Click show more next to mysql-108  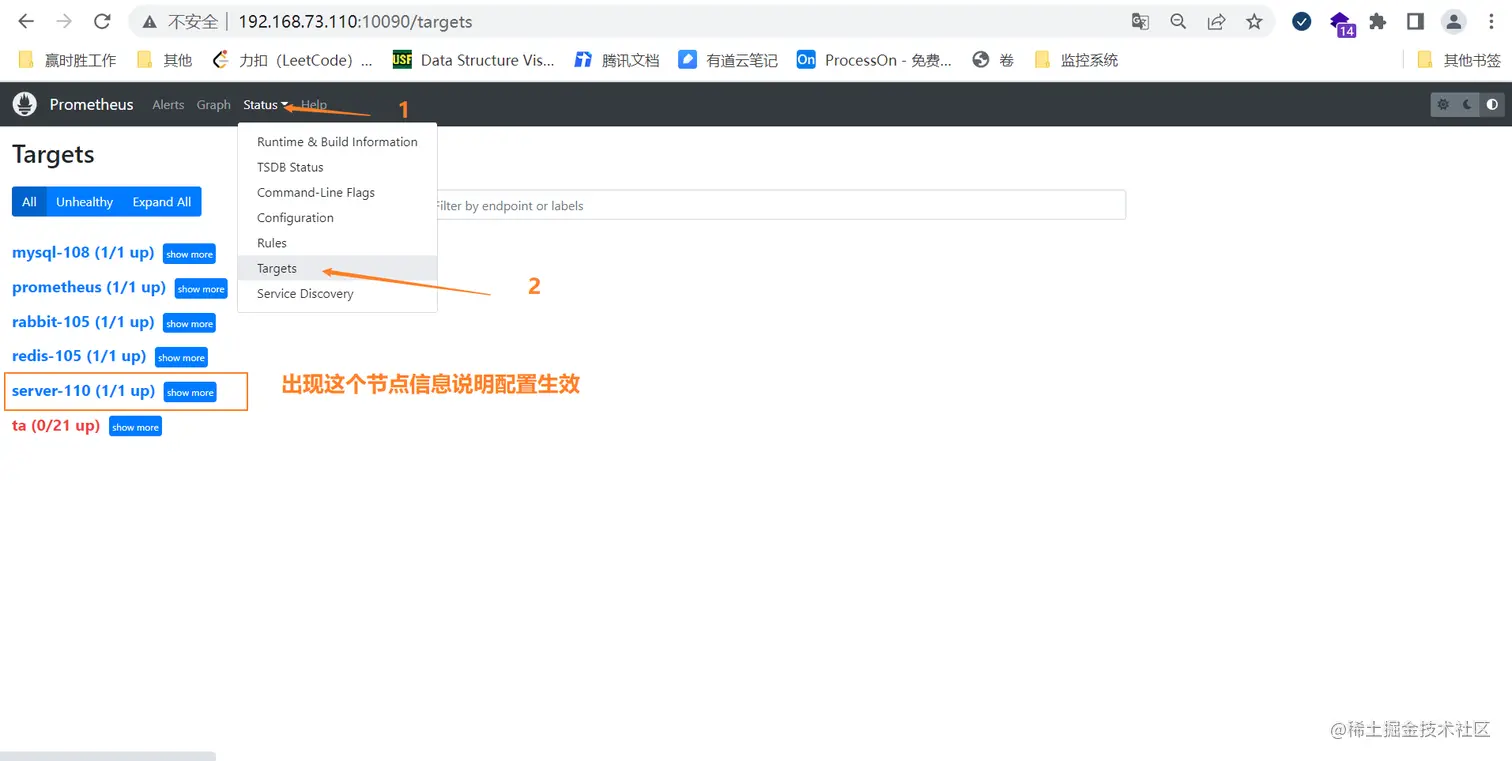pos(189,254)
